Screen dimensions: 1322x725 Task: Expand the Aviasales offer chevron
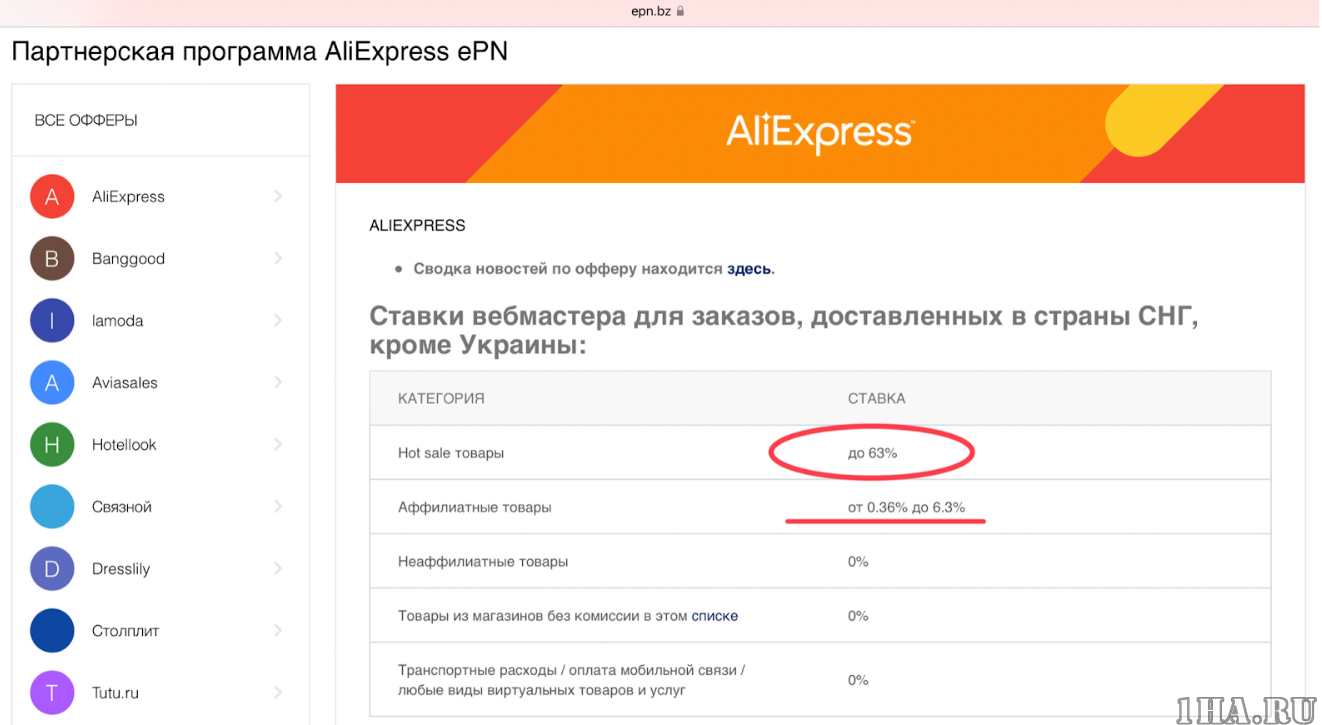coord(278,383)
